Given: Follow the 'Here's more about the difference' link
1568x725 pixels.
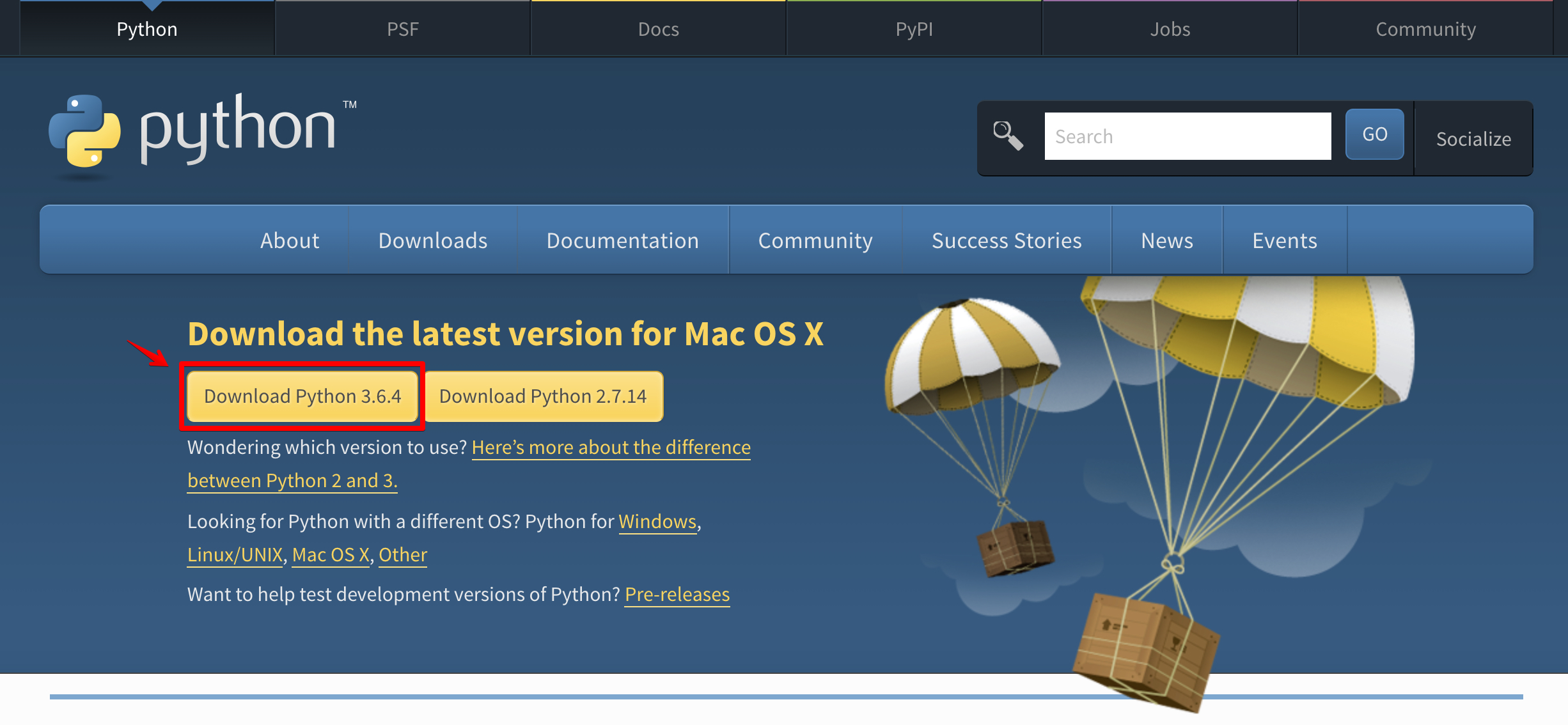Looking at the screenshot, I should click(x=611, y=448).
